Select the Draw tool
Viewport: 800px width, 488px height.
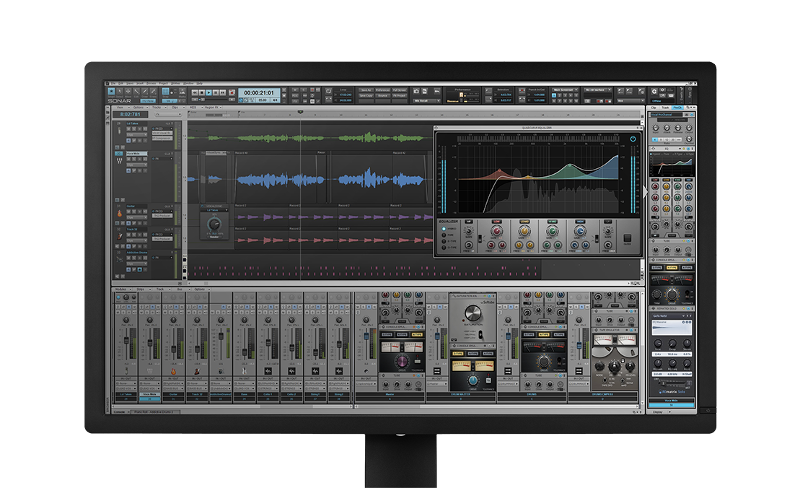click(x=144, y=91)
